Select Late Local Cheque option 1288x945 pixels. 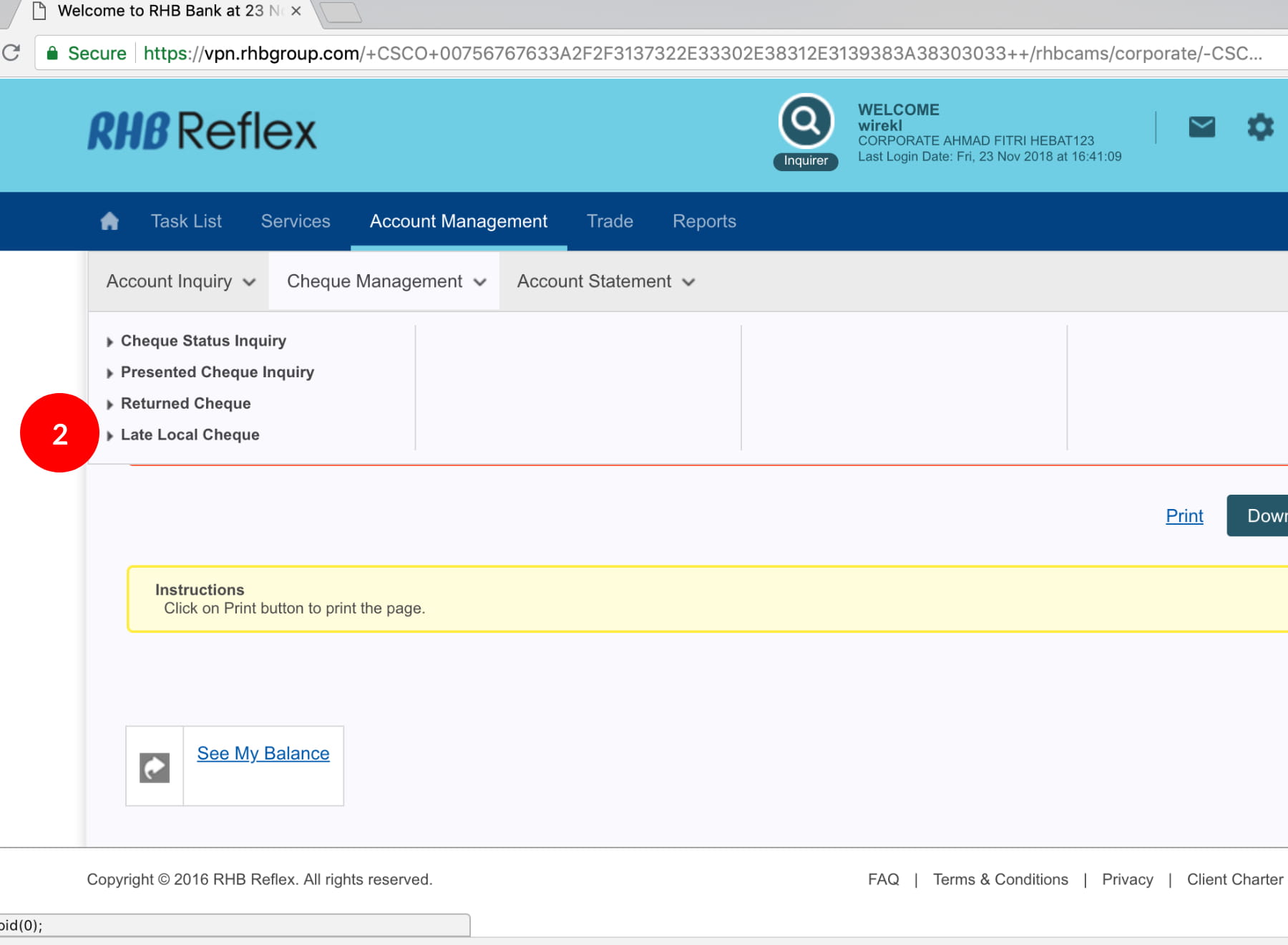click(190, 435)
